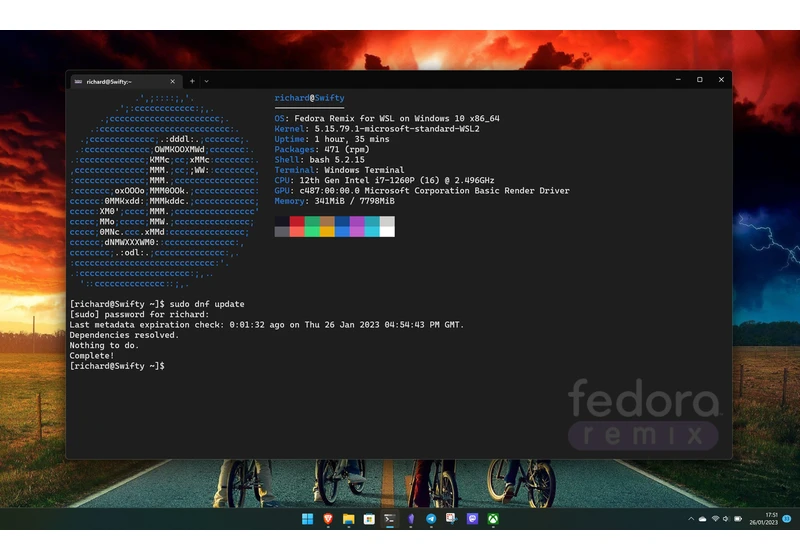Open File Explorer from the taskbar
This screenshot has width=800, height=560.
348,519
